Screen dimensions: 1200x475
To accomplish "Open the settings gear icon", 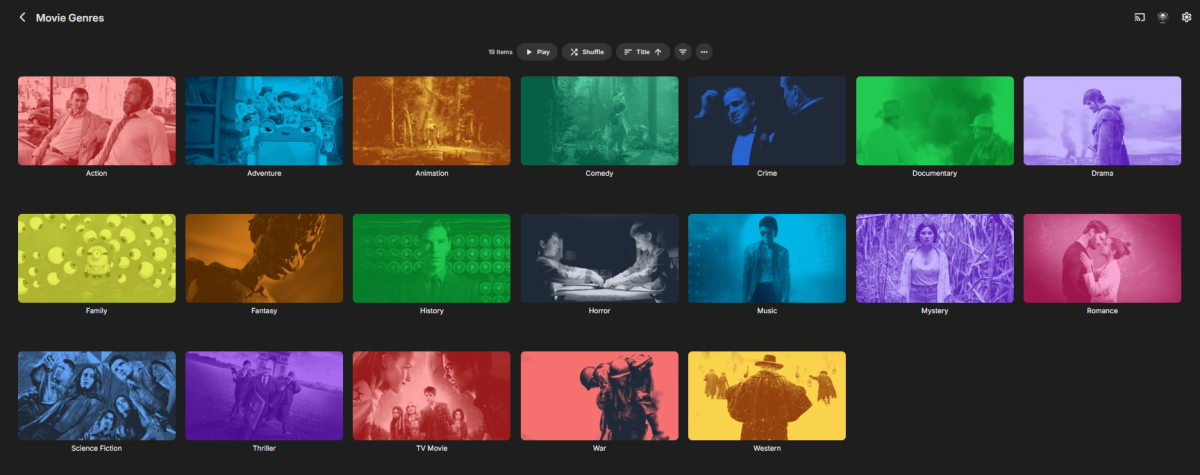I will click(1186, 17).
